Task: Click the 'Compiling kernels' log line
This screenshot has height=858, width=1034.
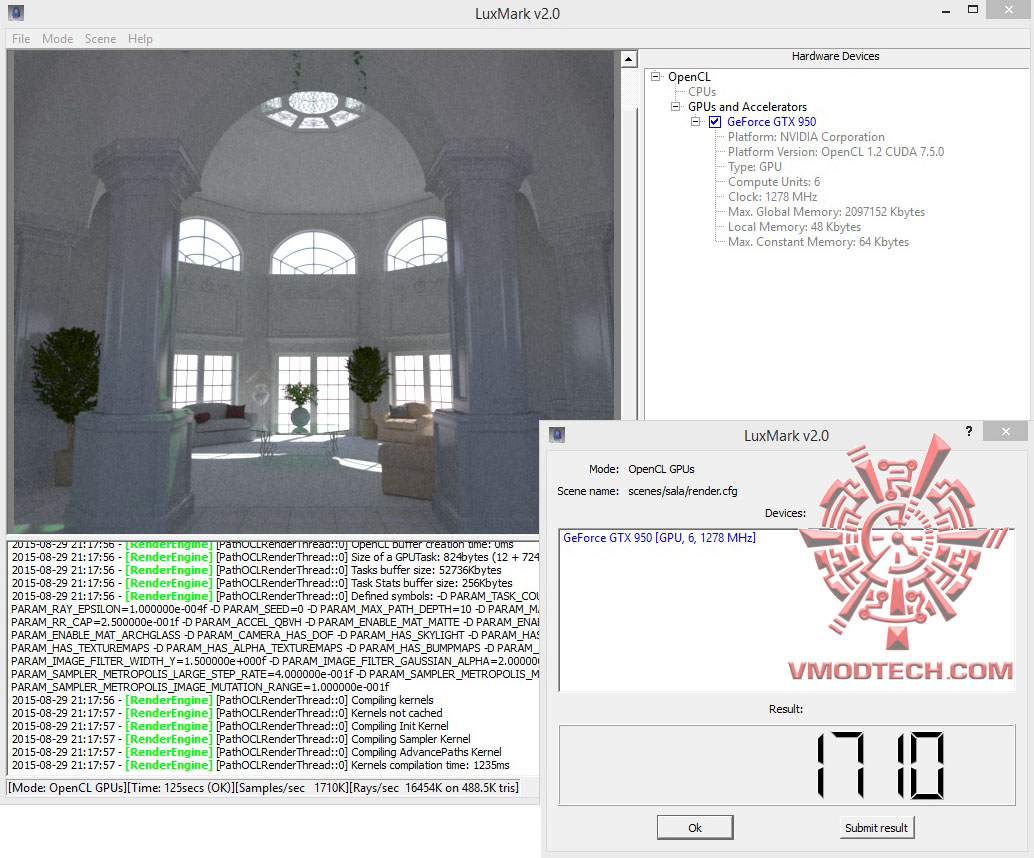Action: click(x=222, y=700)
